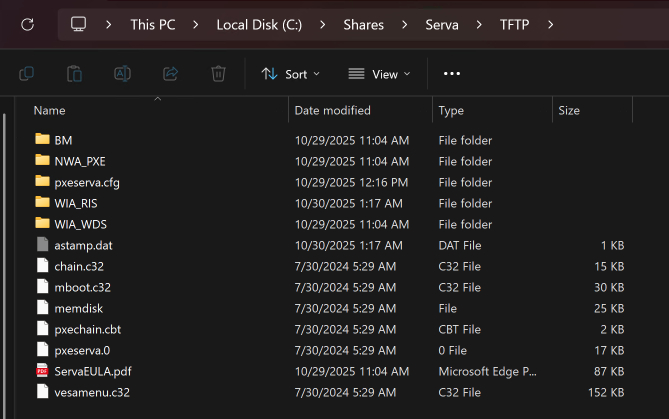Open the See more three-dots menu
This screenshot has width=669, height=419.
click(x=451, y=74)
